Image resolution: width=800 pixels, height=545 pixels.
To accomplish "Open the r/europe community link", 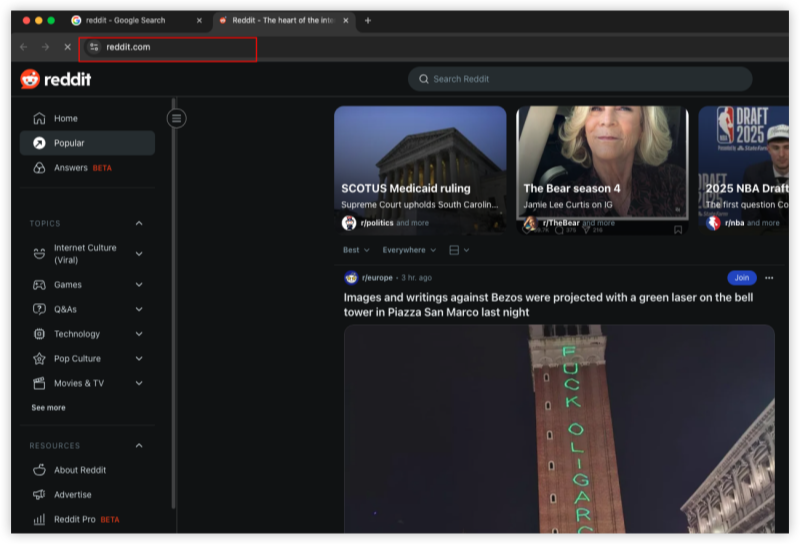I will point(377,278).
